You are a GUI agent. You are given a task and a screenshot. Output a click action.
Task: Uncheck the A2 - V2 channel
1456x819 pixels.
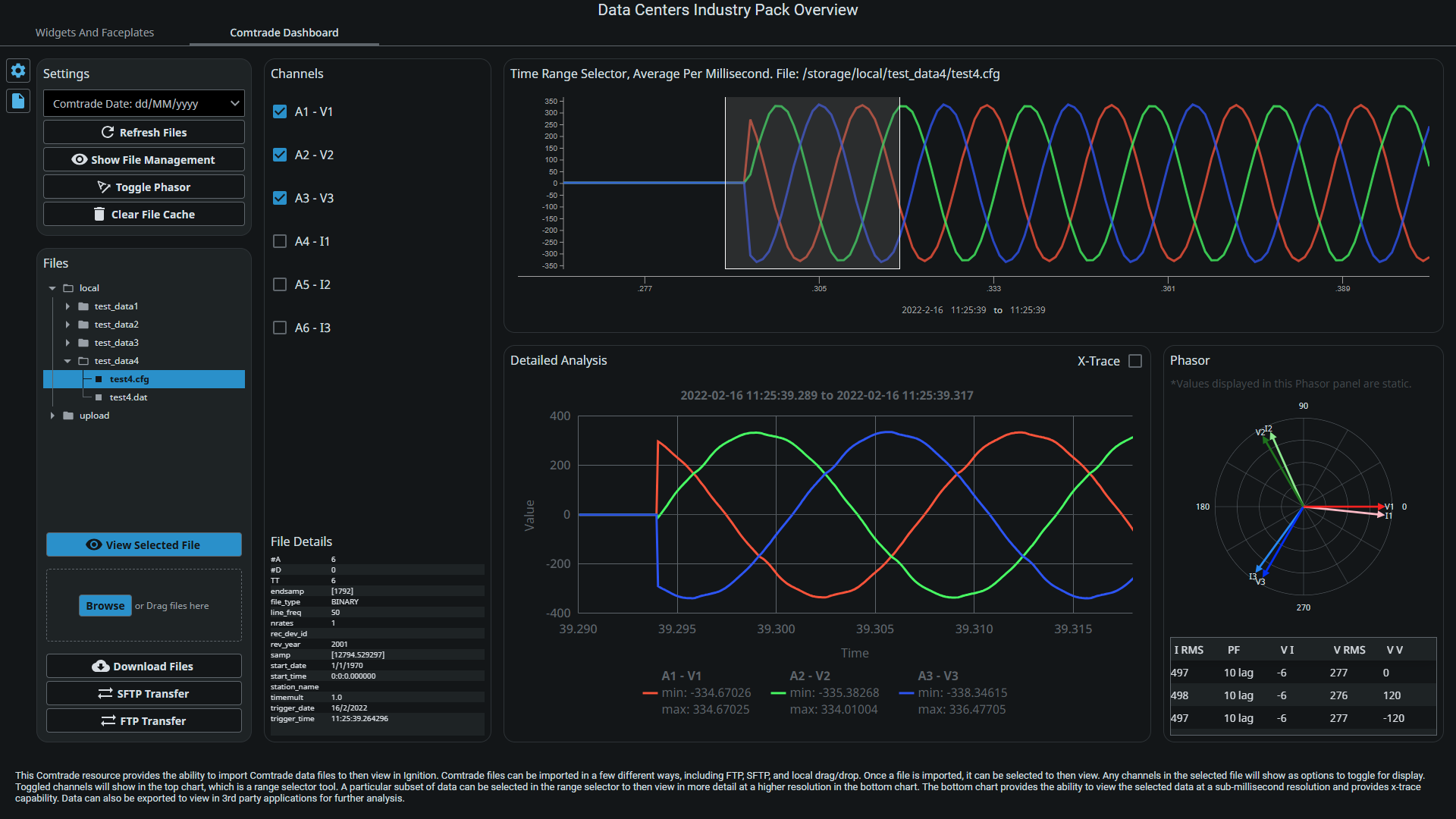[x=280, y=155]
